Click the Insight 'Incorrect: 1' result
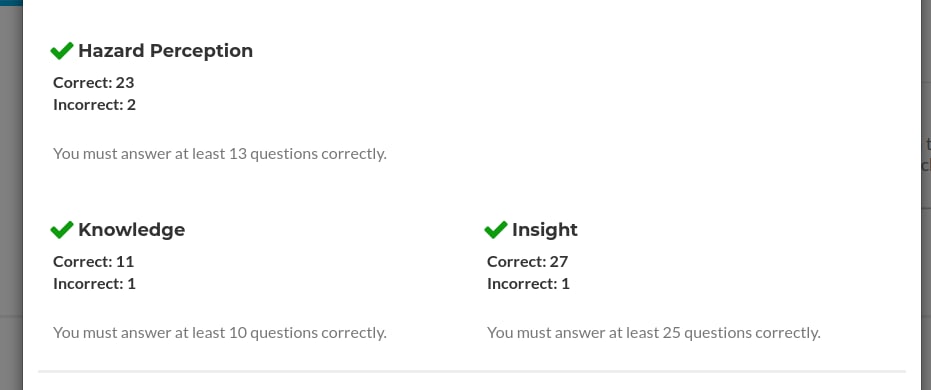Image resolution: width=931 pixels, height=390 pixels. [528, 284]
